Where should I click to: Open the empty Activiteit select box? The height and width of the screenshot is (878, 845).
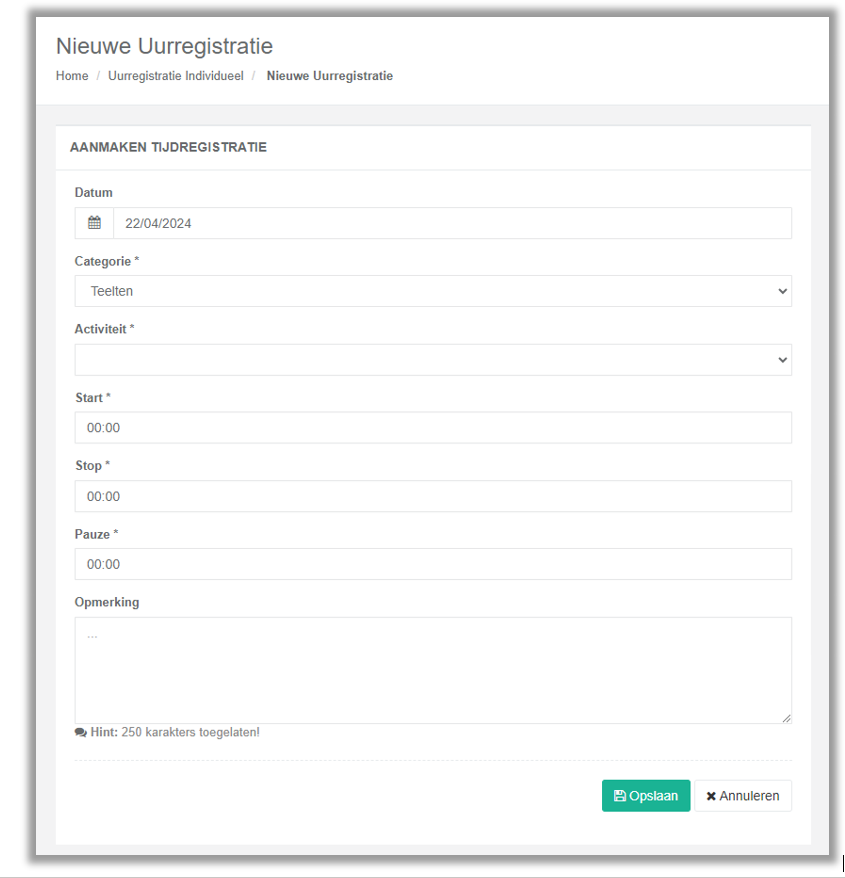[433, 360]
